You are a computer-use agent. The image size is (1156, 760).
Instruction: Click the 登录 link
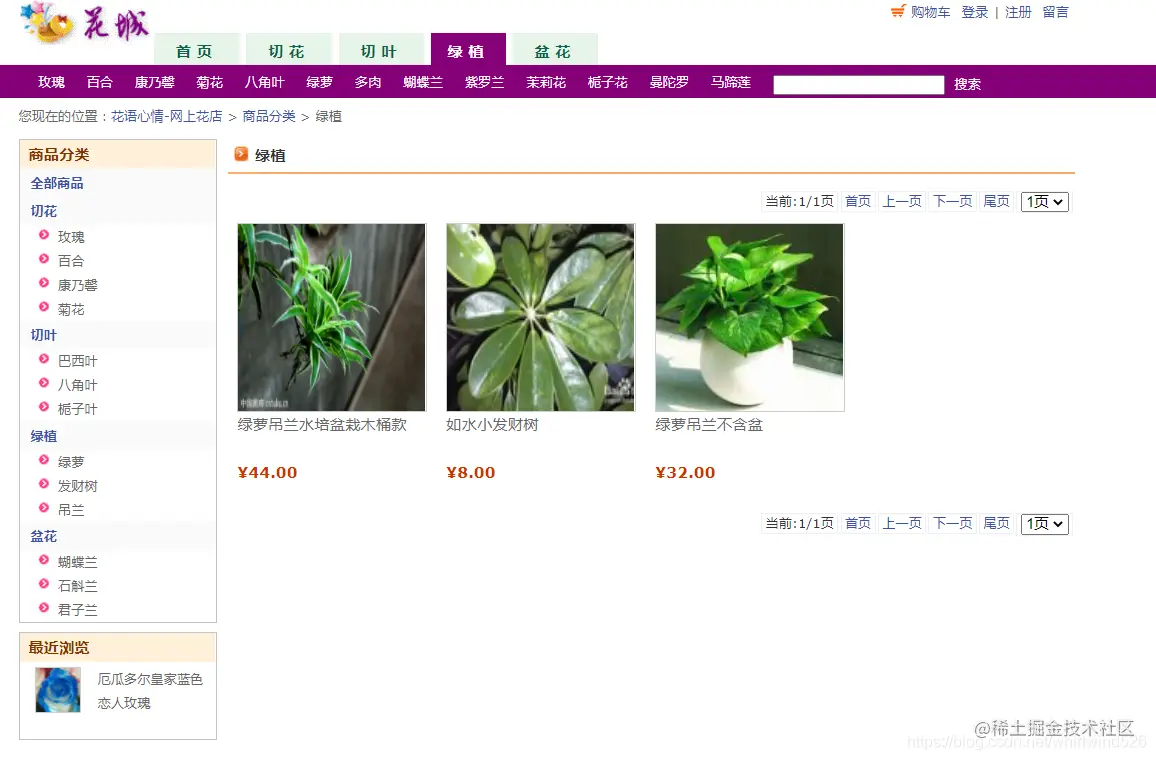975,13
